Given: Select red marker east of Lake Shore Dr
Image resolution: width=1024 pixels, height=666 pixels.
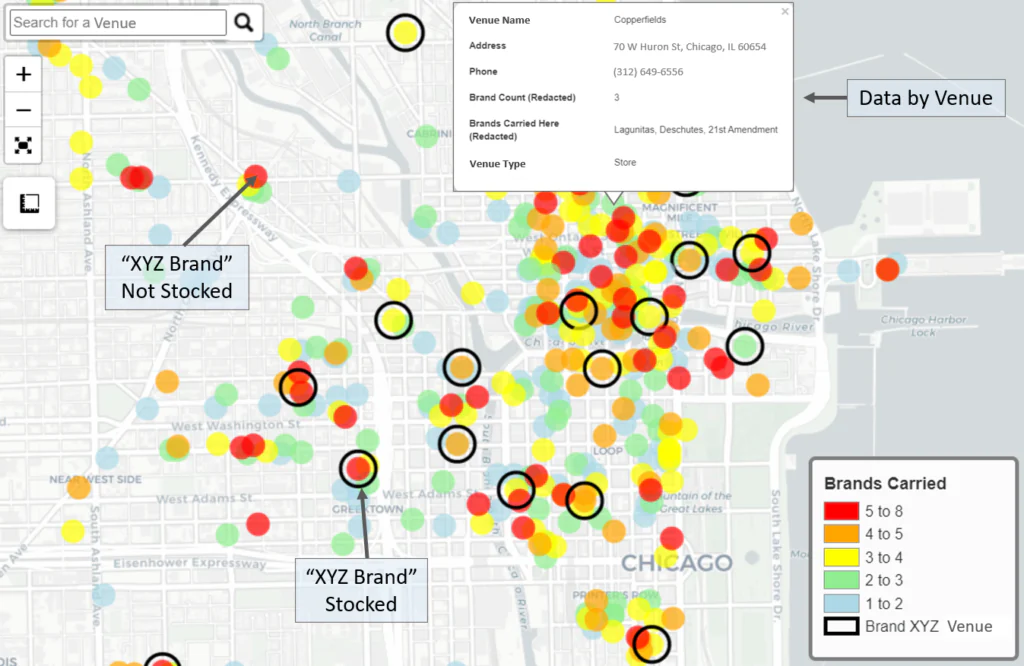Looking at the screenshot, I should coord(887,269).
